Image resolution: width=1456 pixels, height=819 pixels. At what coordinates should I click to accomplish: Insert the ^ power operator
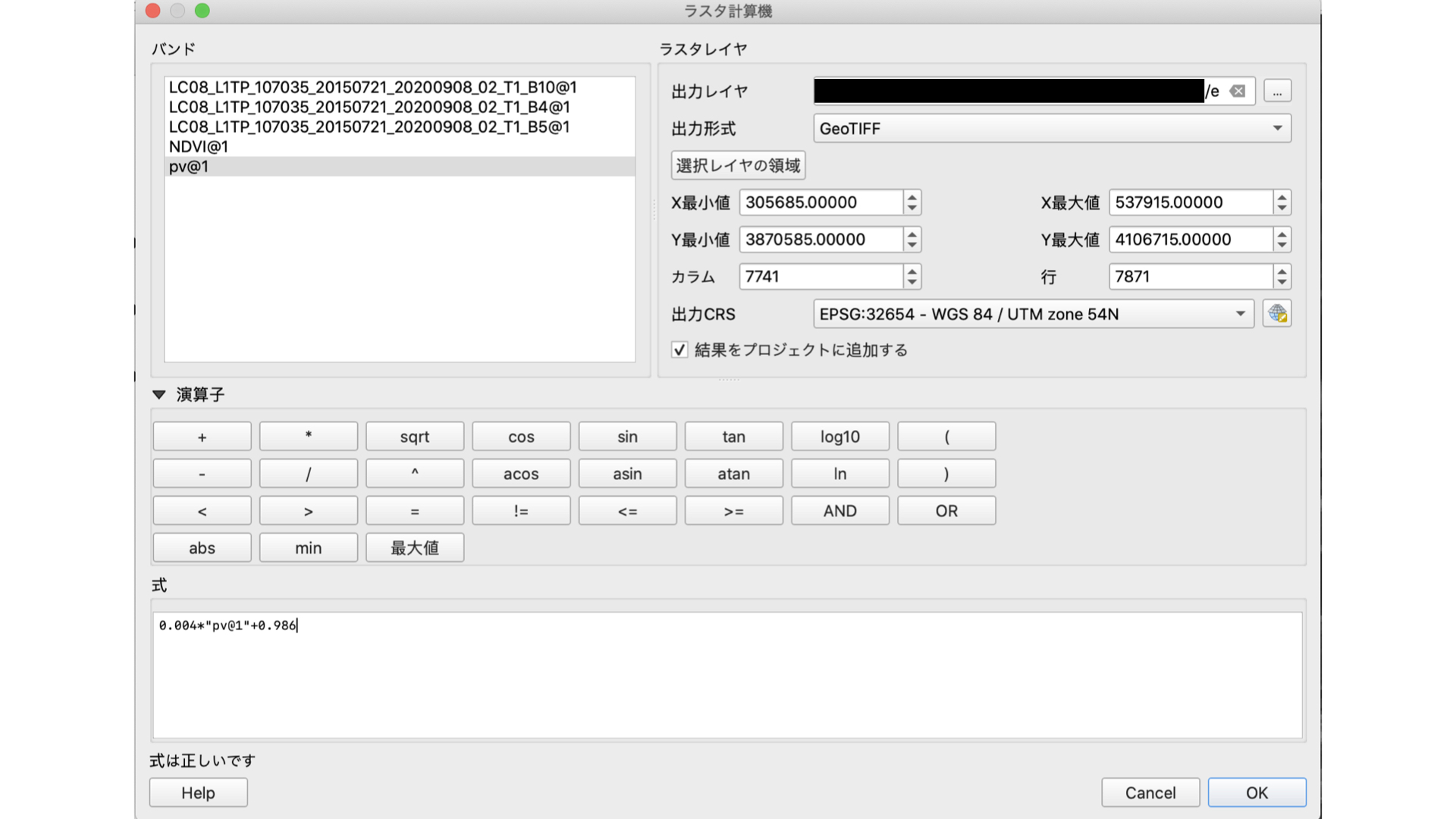(x=415, y=474)
